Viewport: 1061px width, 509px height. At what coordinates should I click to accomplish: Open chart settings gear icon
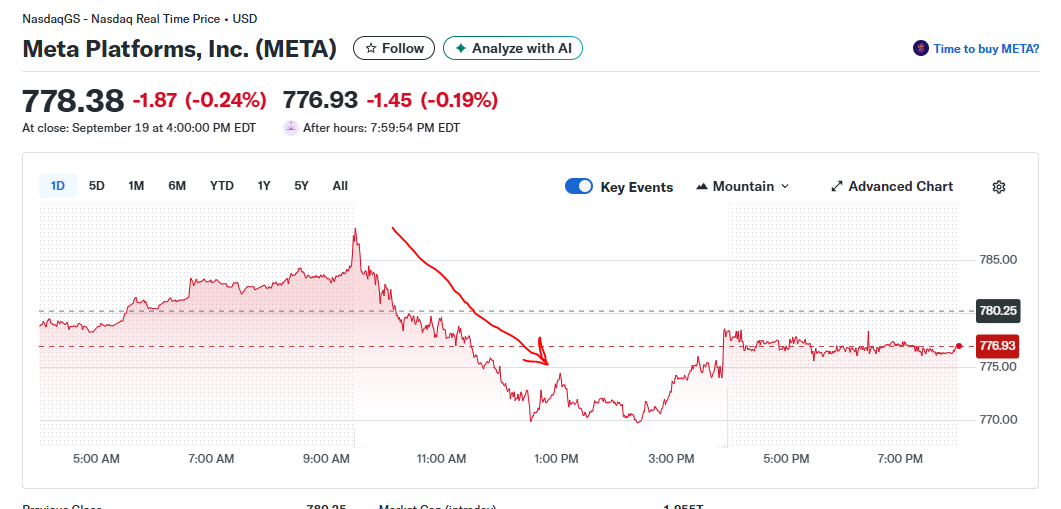point(998,187)
